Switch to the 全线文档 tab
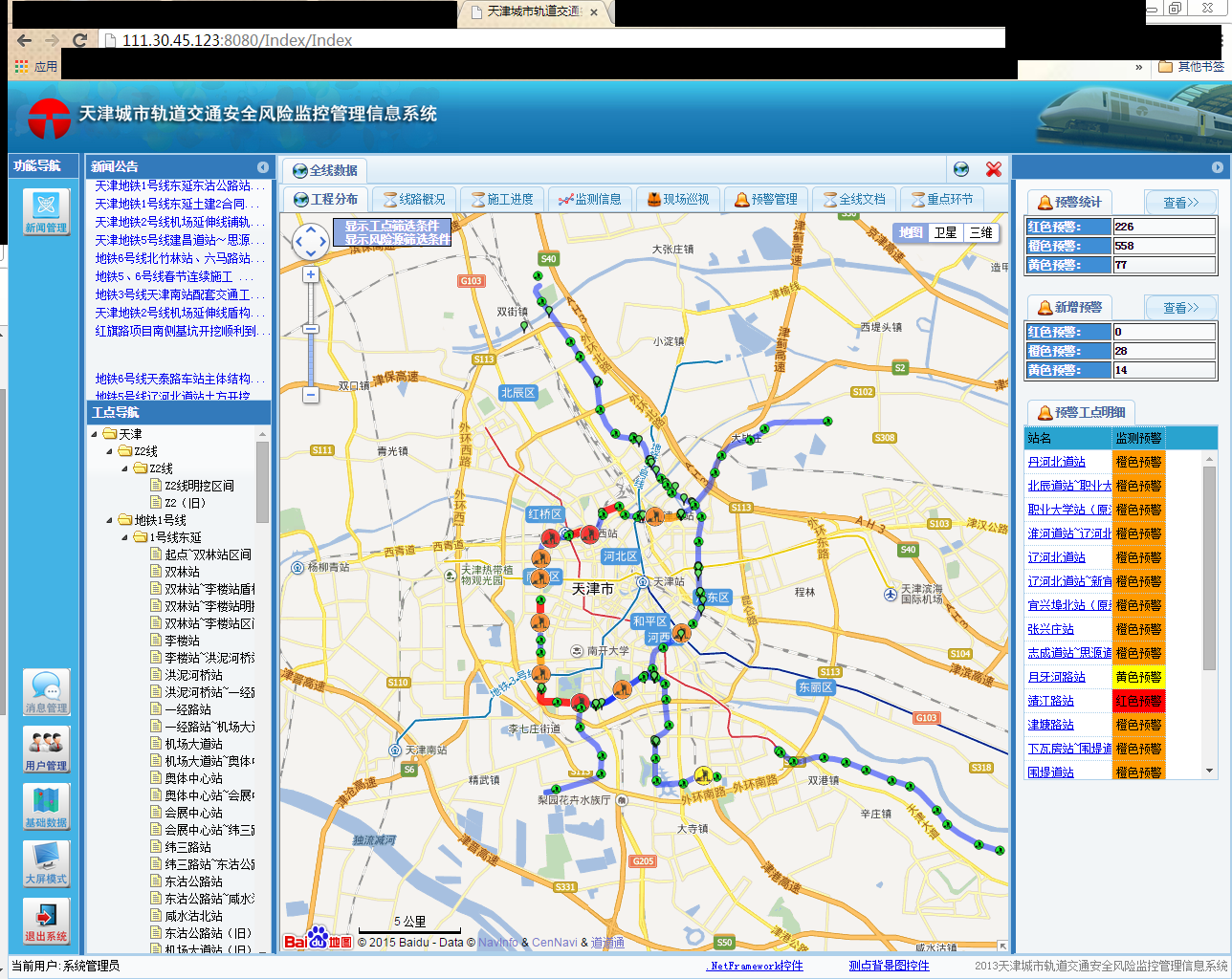The image size is (1232, 979). pos(854,199)
